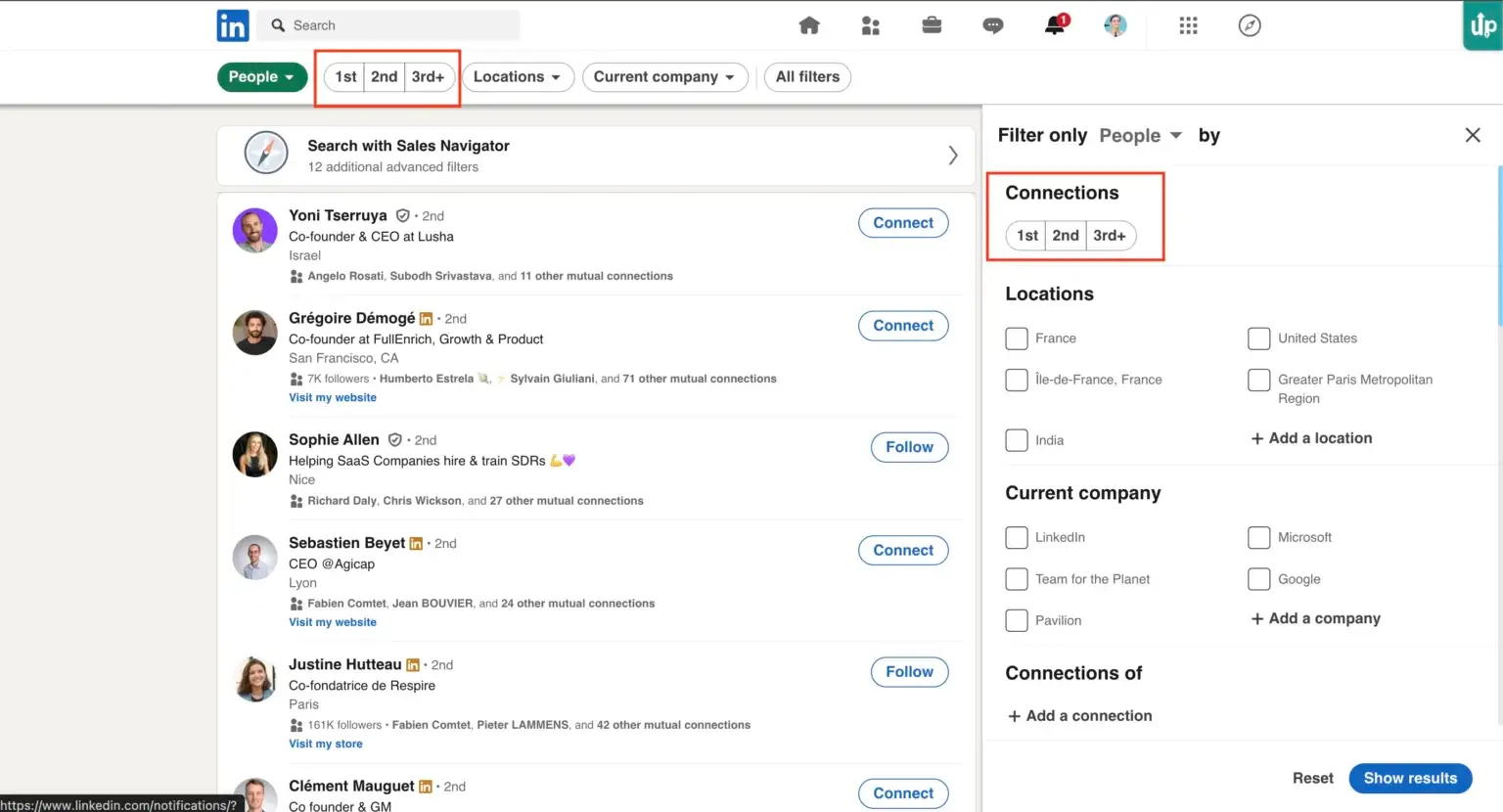The width and height of the screenshot is (1503, 812).
Task: Reset all filters
Action: pos(1312,778)
